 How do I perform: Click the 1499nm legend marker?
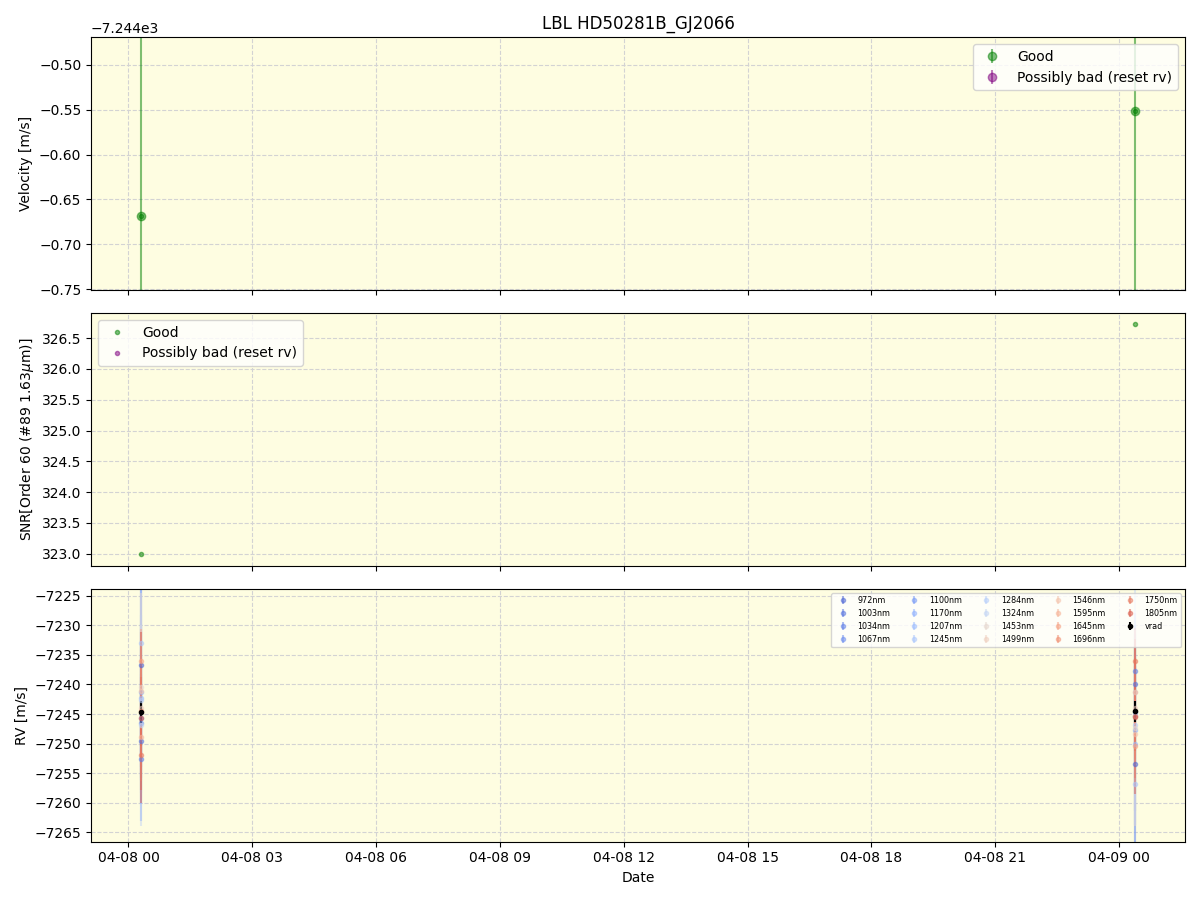click(x=986, y=639)
